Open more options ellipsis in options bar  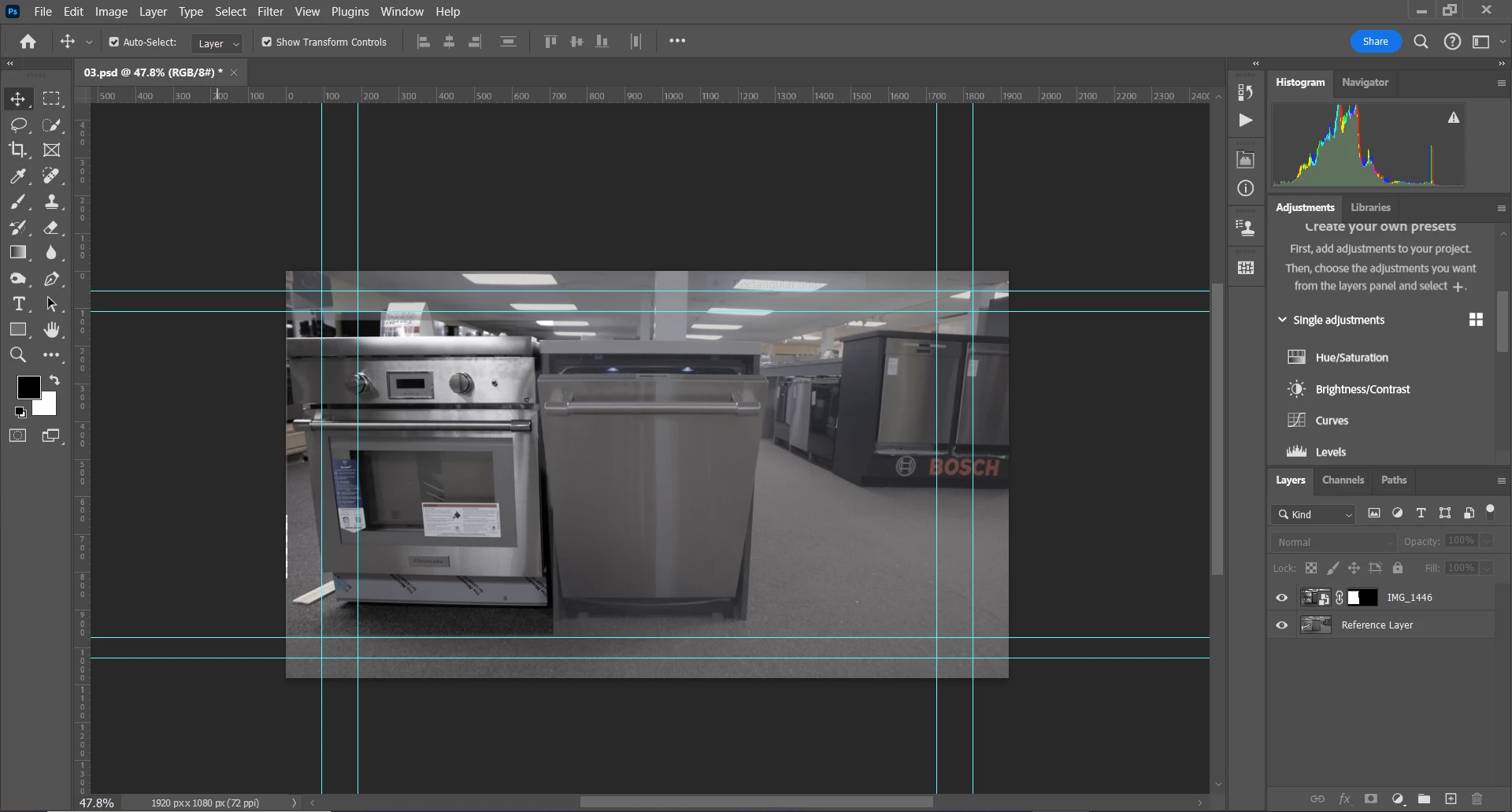click(677, 42)
